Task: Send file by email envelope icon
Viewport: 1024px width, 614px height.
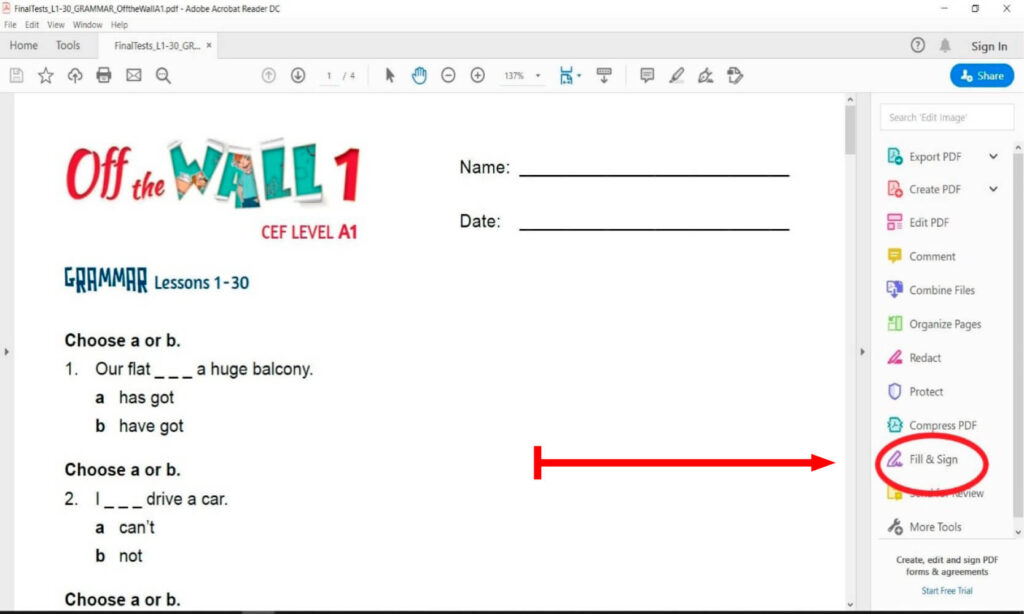Action: tap(133, 76)
